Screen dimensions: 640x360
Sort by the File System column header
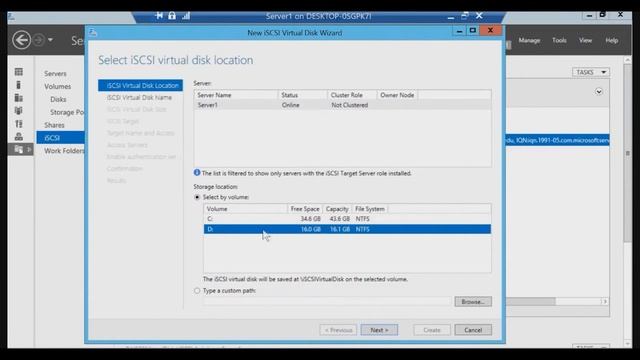(370, 209)
